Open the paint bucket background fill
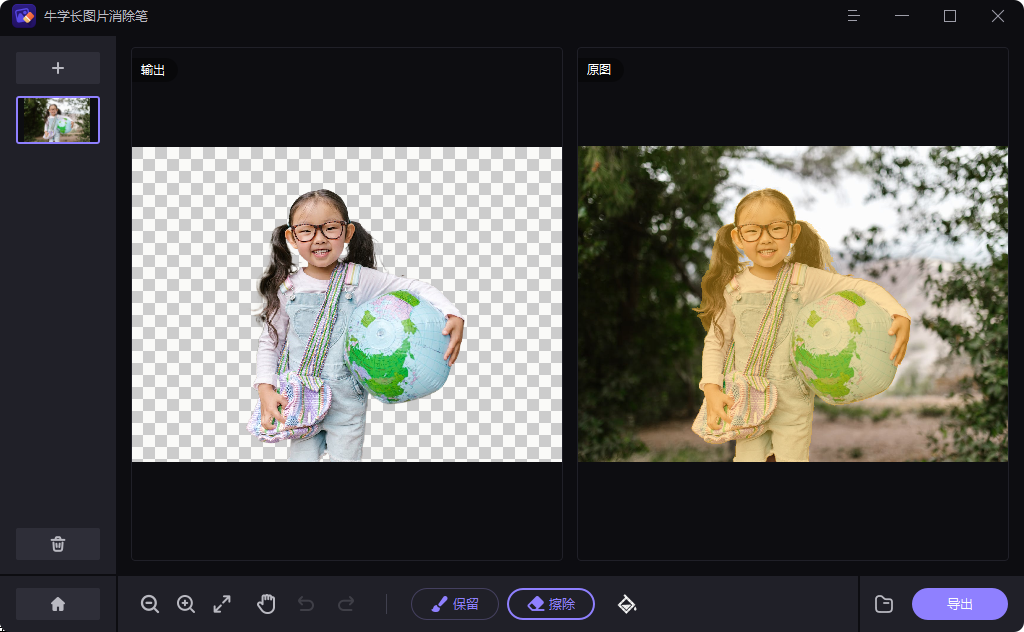 tap(627, 604)
